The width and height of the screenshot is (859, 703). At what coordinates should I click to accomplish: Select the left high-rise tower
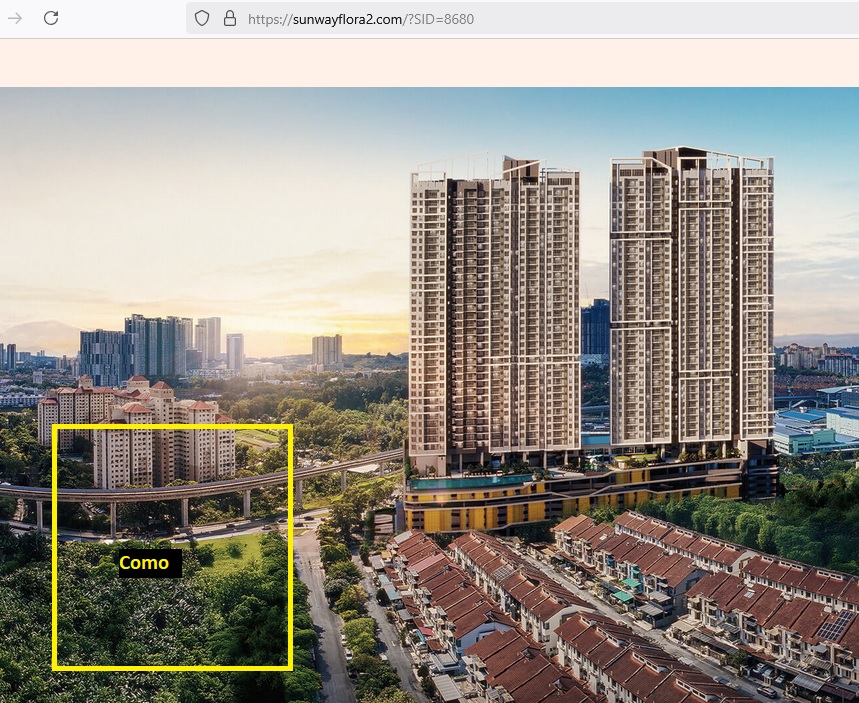click(495, 310)
